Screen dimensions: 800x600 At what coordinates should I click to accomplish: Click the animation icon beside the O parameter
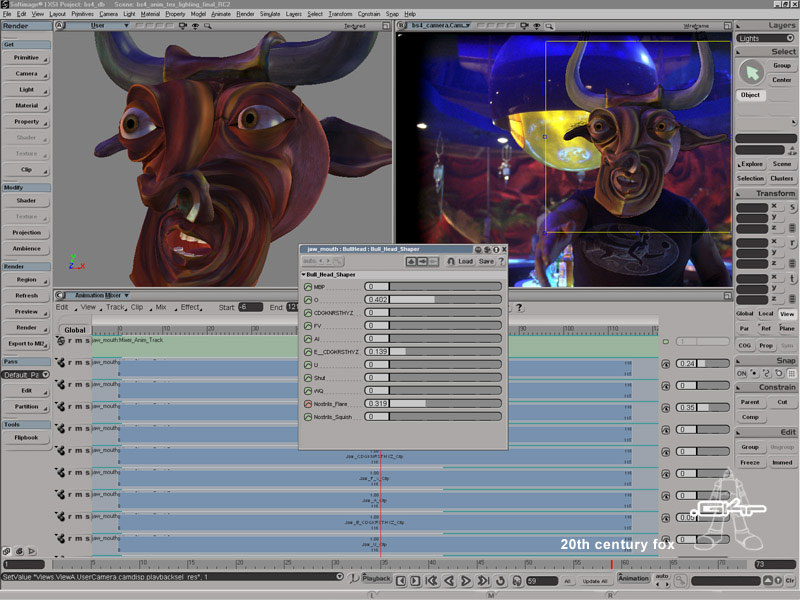click(x=307, y=299)
